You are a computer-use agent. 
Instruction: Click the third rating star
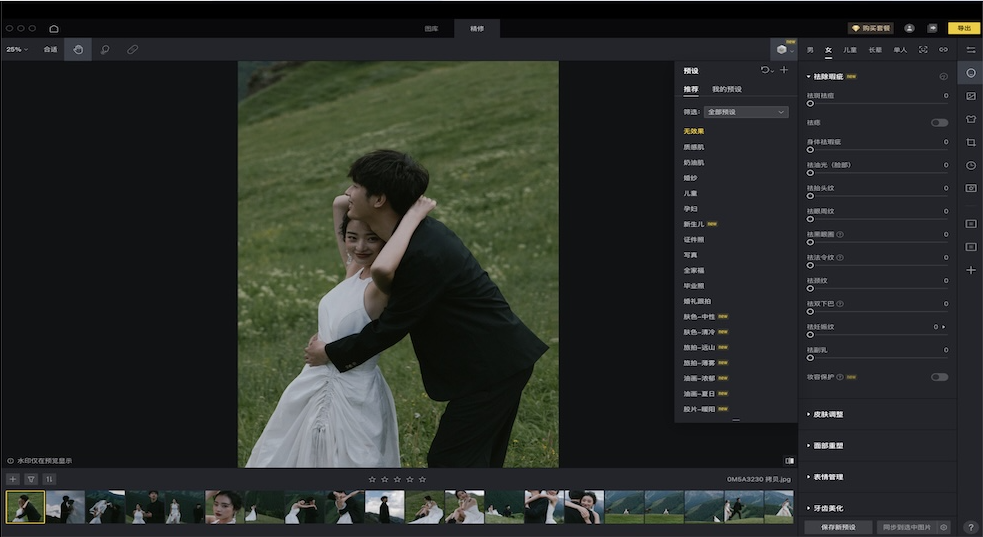coord(397,479)
